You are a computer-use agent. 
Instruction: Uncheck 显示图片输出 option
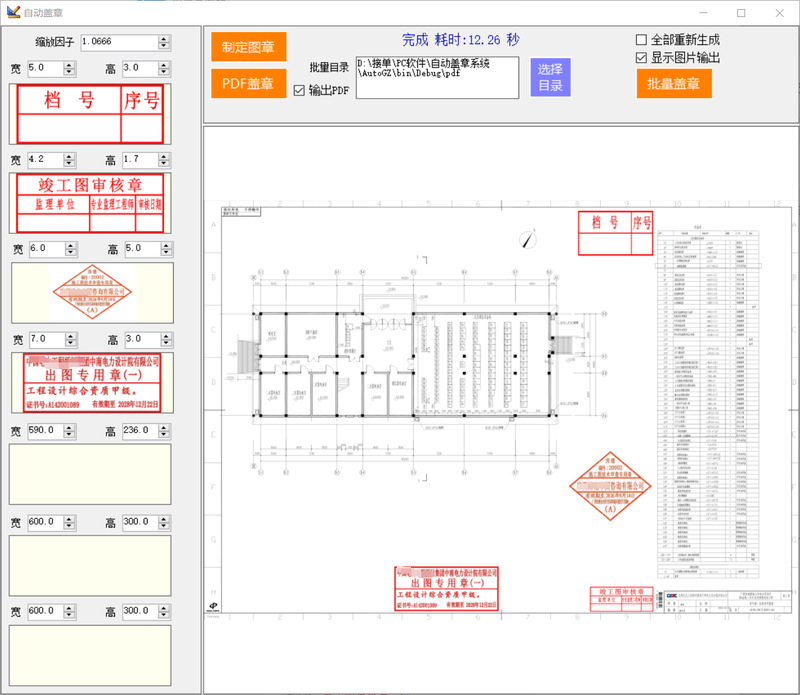tap(641, 58)
